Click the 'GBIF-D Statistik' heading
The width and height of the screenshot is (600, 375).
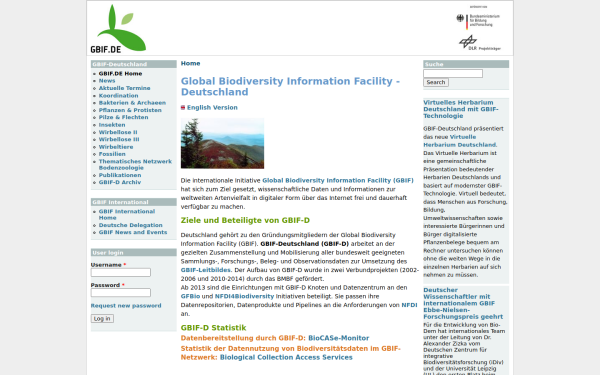[x=214, y=328]
